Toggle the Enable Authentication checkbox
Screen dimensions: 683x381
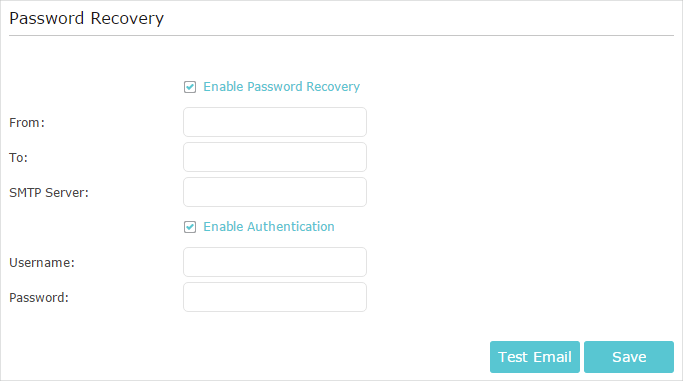pos(190,227)
